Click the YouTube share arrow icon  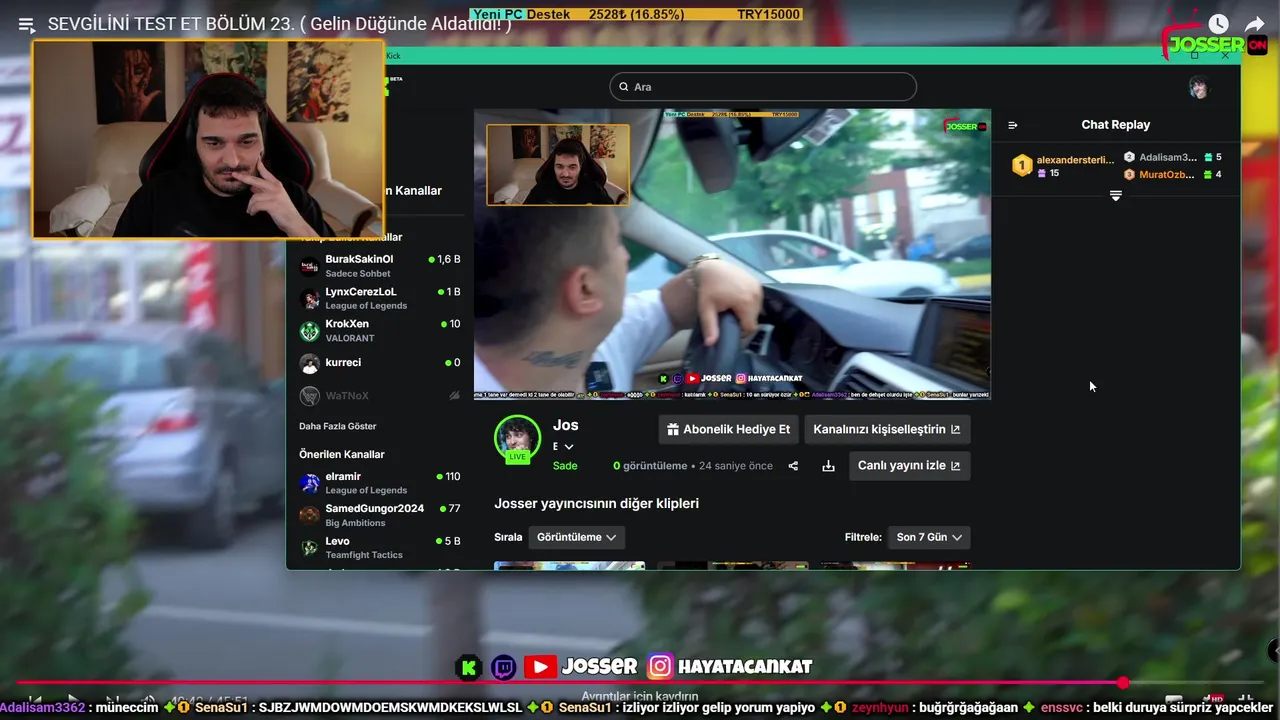click(x=1255, y=24)
